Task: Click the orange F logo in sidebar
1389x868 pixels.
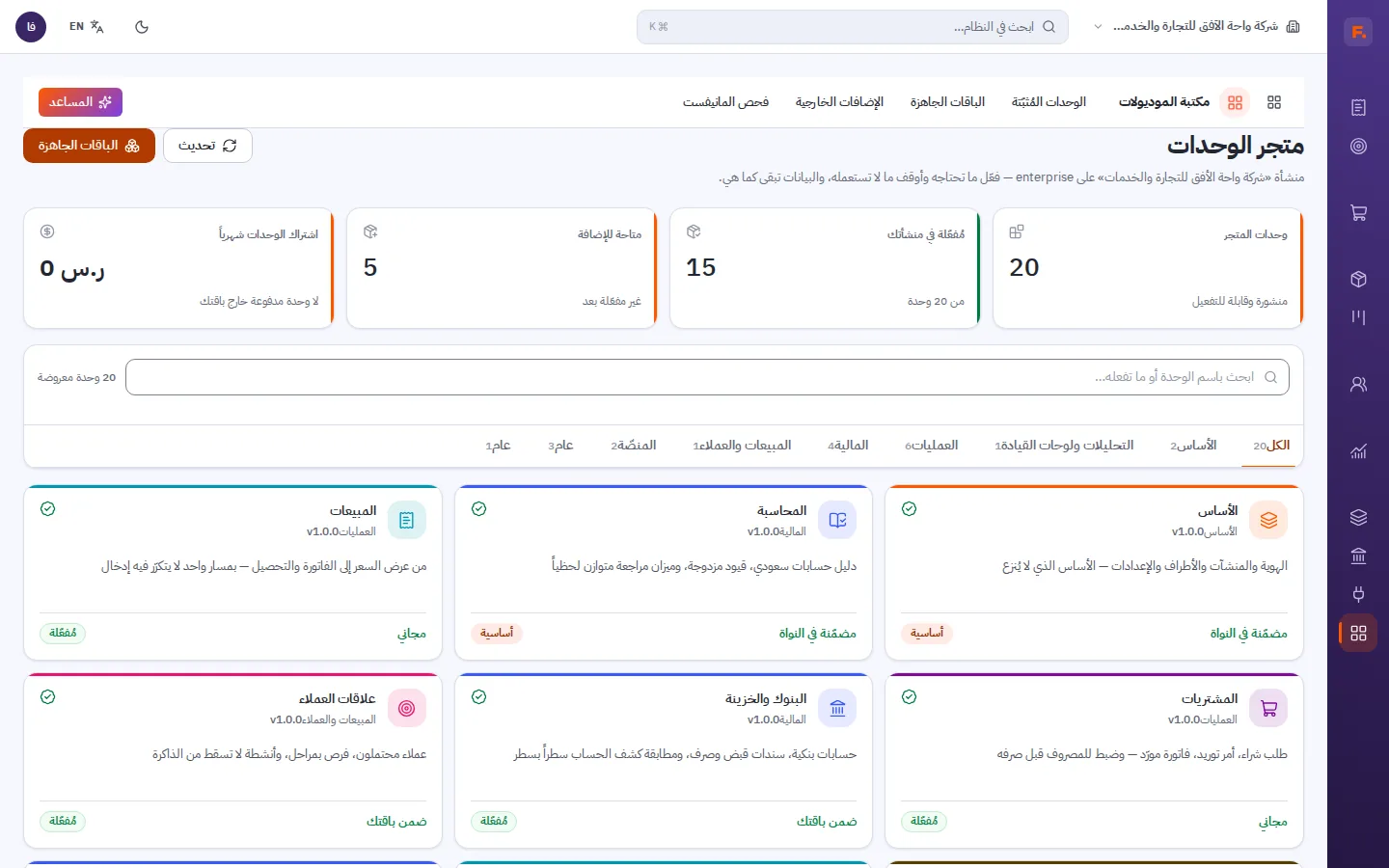Action: (1358, 32)
